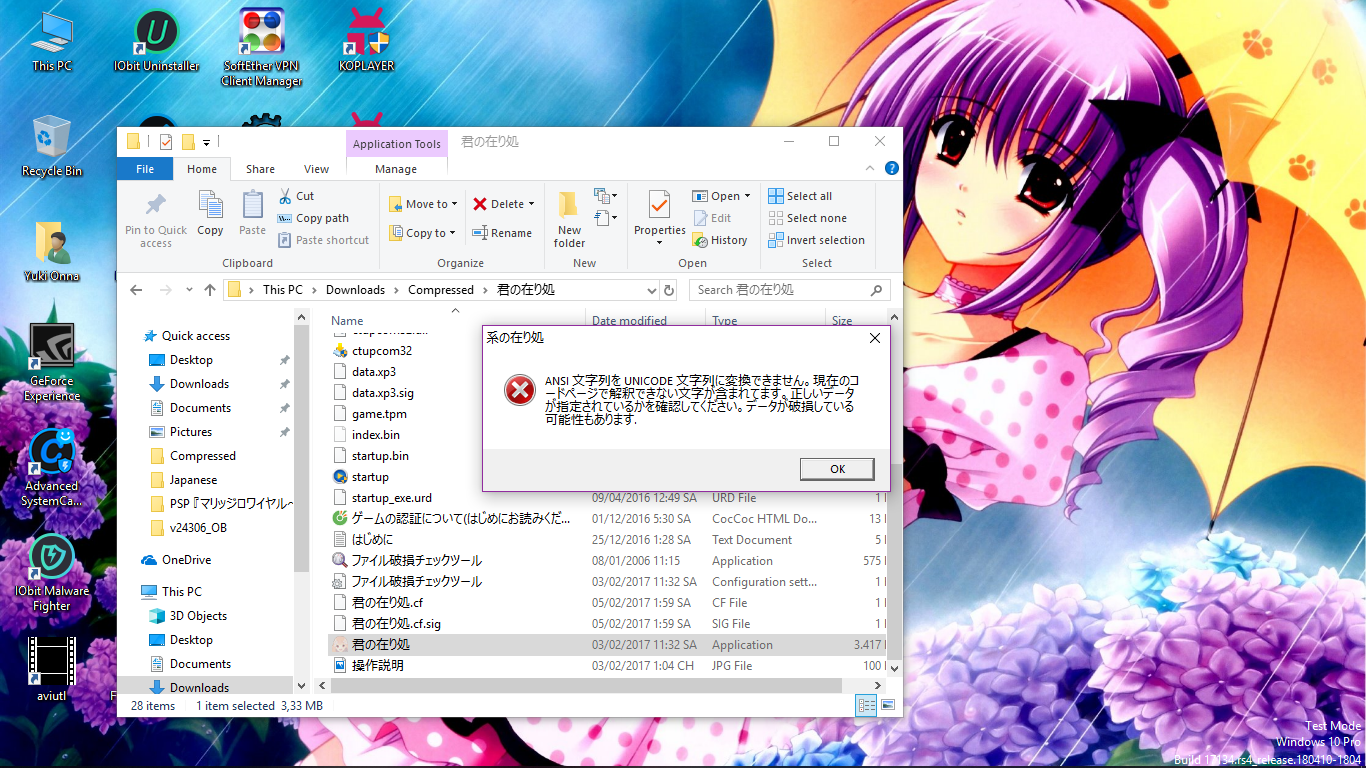Screen dimensions: 1366x768
Task: Launch IObit Malware Fighter shortcut
Action: 52,572
